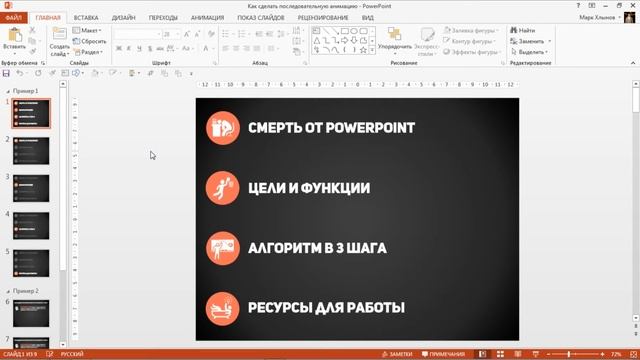Click the Replace (Заменить) button
Viewport: 640px width, 360px height.
(530, 41)
